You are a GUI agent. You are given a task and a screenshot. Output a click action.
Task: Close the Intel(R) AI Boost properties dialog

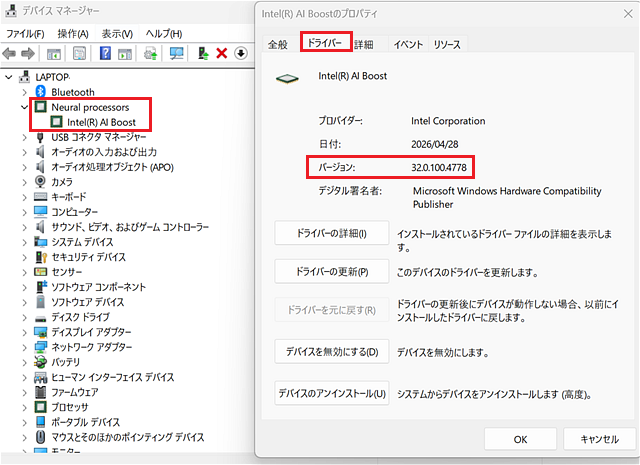[x=628, y=13]
